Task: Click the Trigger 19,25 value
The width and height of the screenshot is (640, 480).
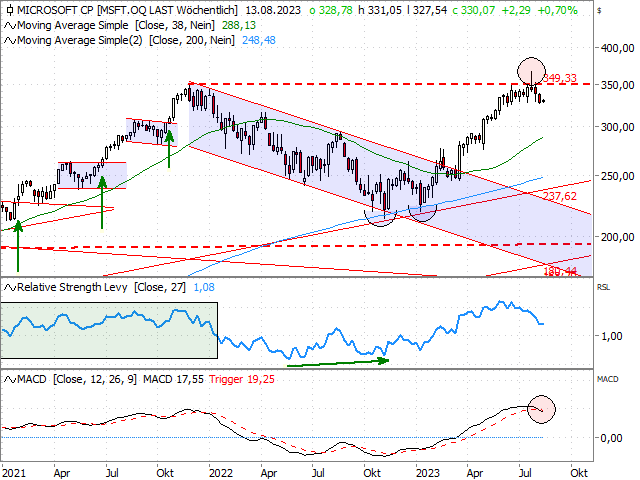Action: click(242, 380)
